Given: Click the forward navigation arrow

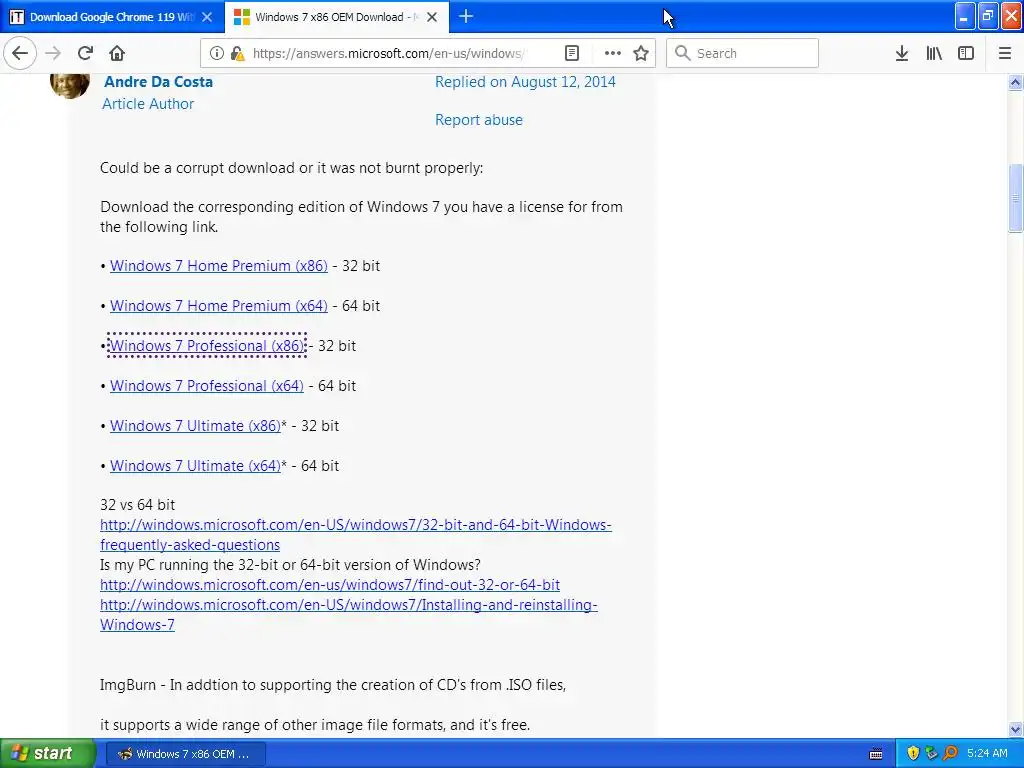Looking at the screenshot, I should click(53, 53).
